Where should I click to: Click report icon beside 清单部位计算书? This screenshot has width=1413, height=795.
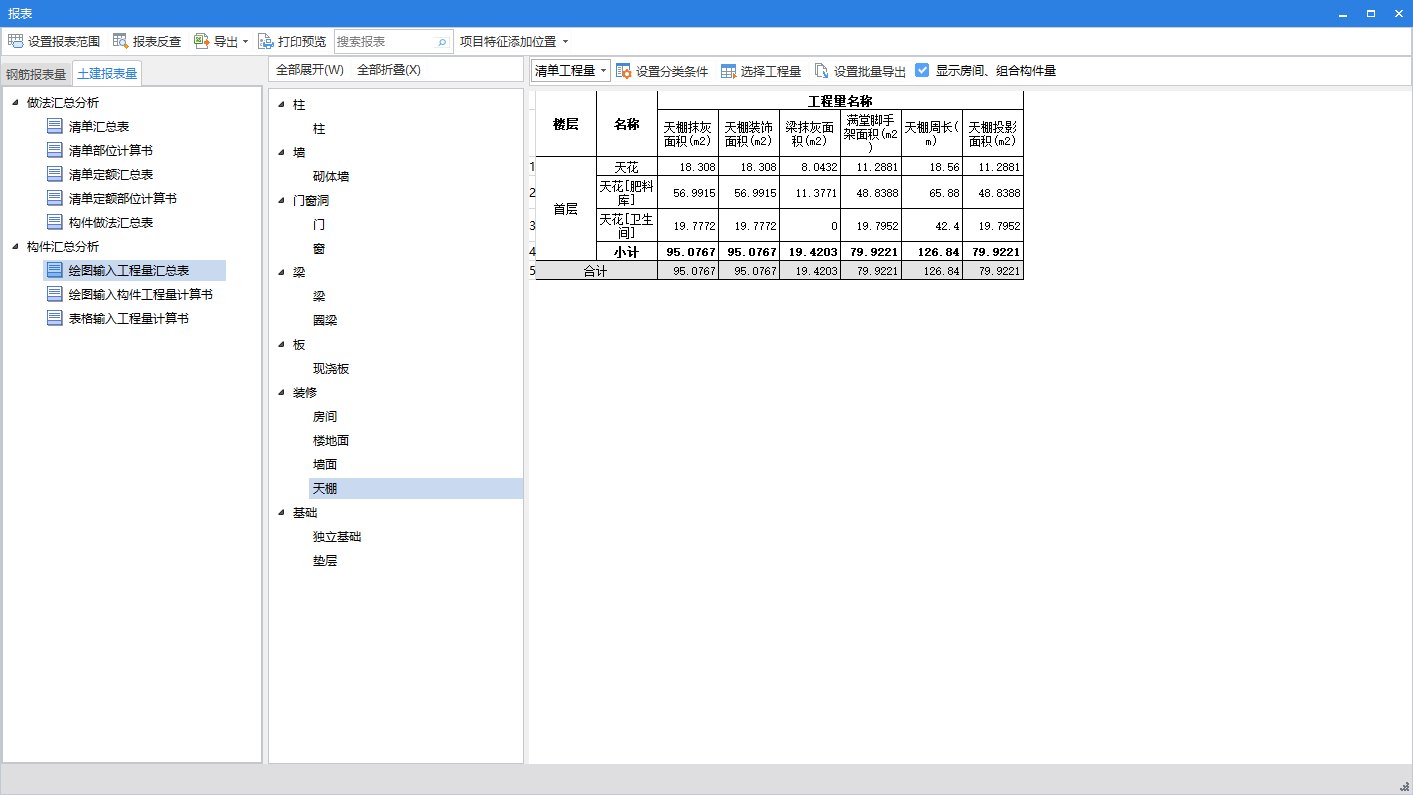[55, 150]
